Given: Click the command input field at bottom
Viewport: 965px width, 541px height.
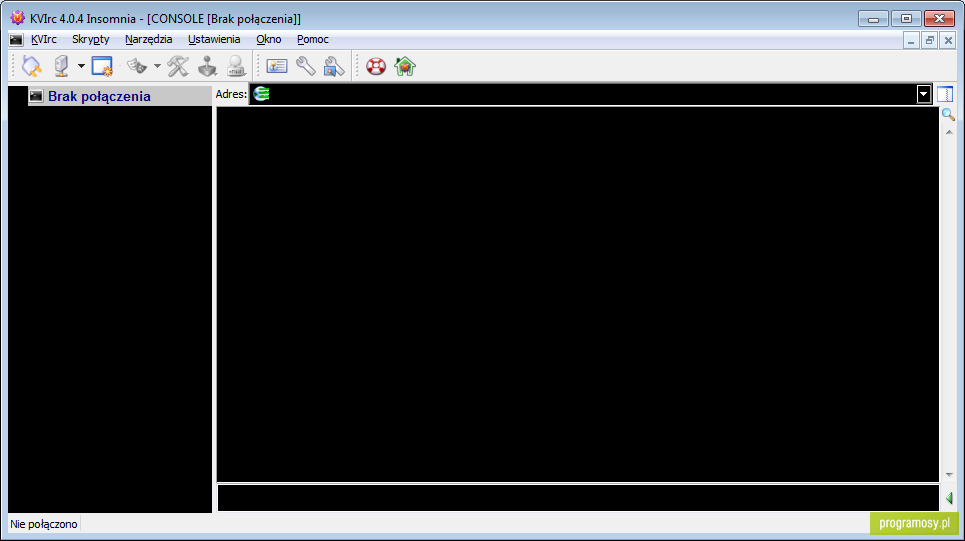Looking at the screenshot, I should pos(578,498).
